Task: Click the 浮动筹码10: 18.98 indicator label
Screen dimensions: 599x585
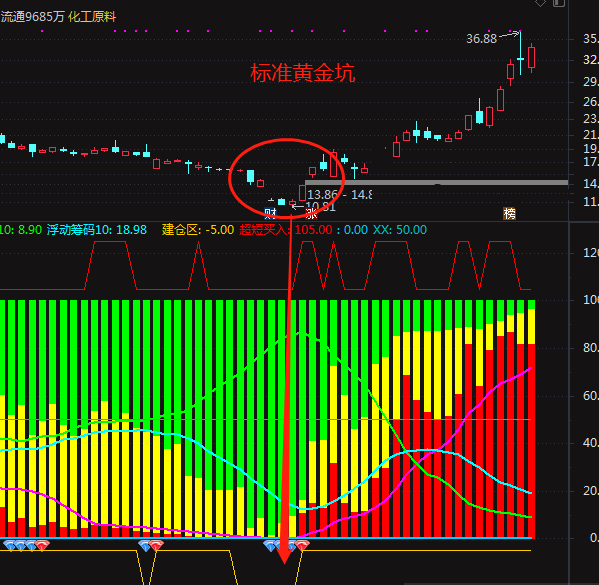Action: 97,230
